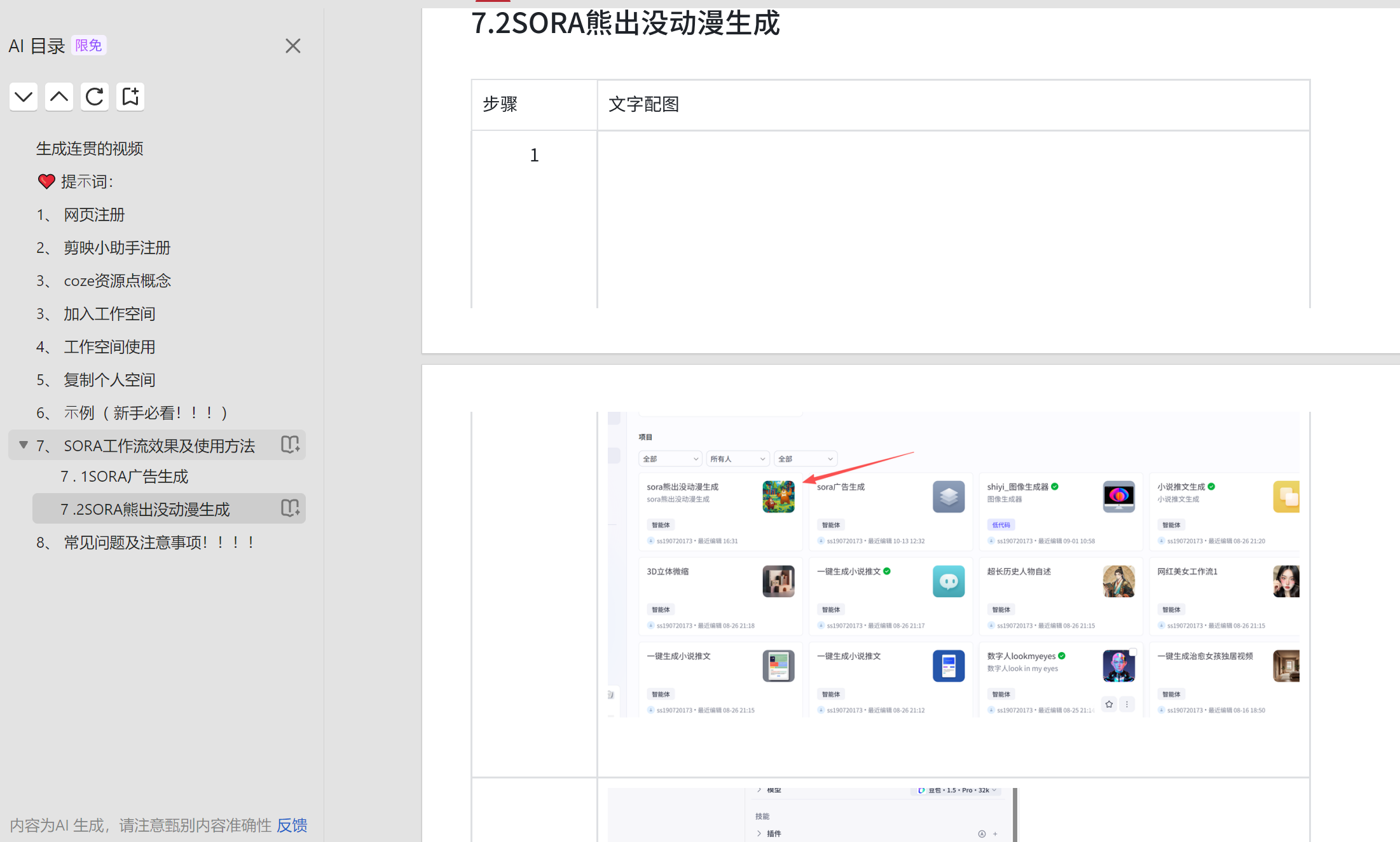Refresh the AI 目录 outline
Viewport: 1400px width, 842px height.
[94, 97]
